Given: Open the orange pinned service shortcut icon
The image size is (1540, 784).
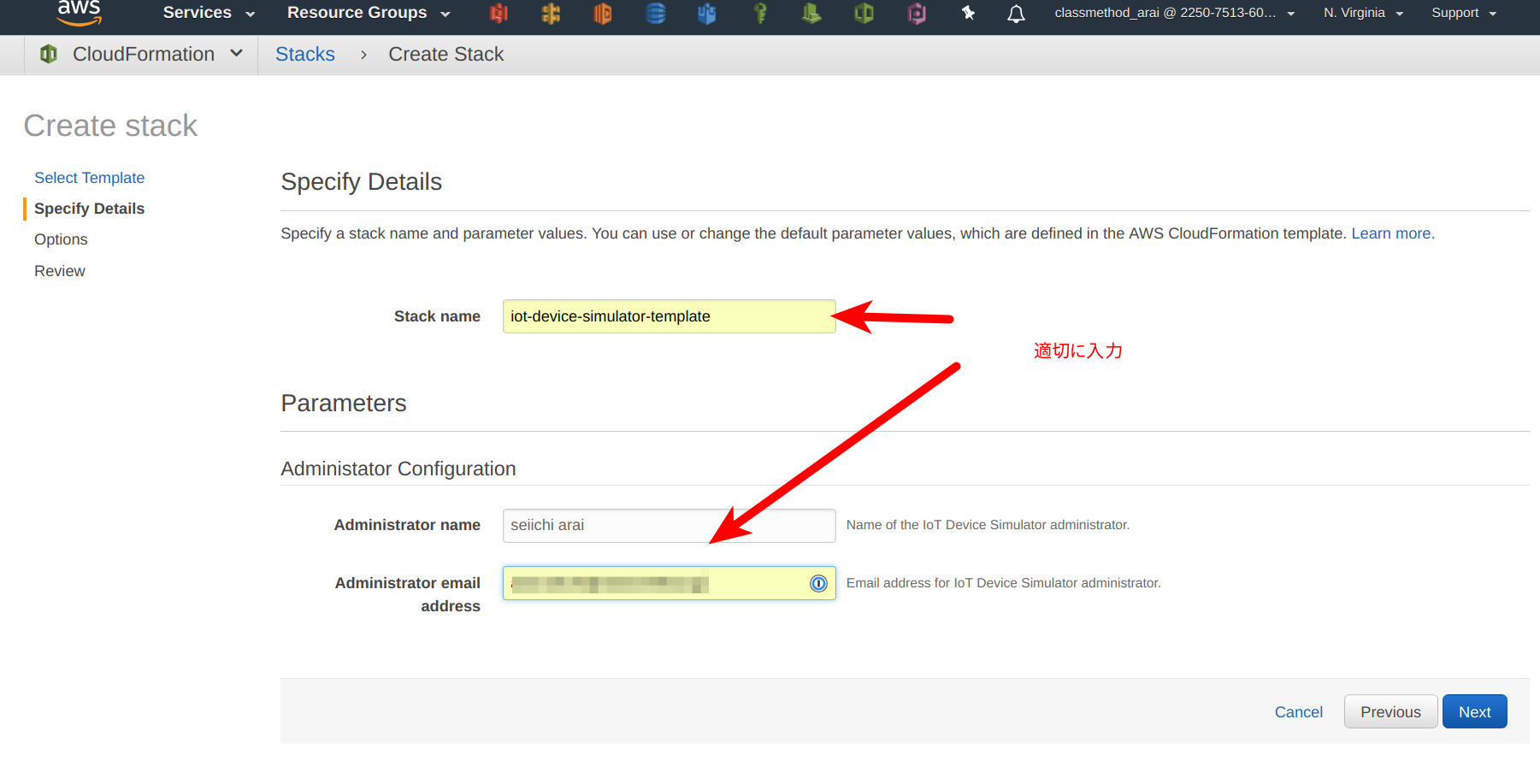Looking at the screenshot, I should pos(603,13).
